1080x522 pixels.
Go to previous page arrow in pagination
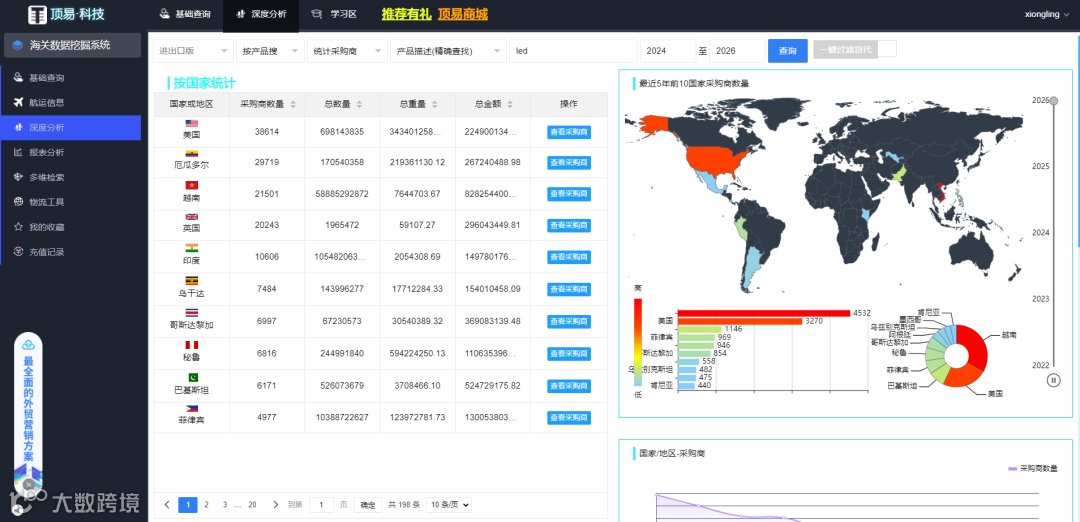click(167, 505)
